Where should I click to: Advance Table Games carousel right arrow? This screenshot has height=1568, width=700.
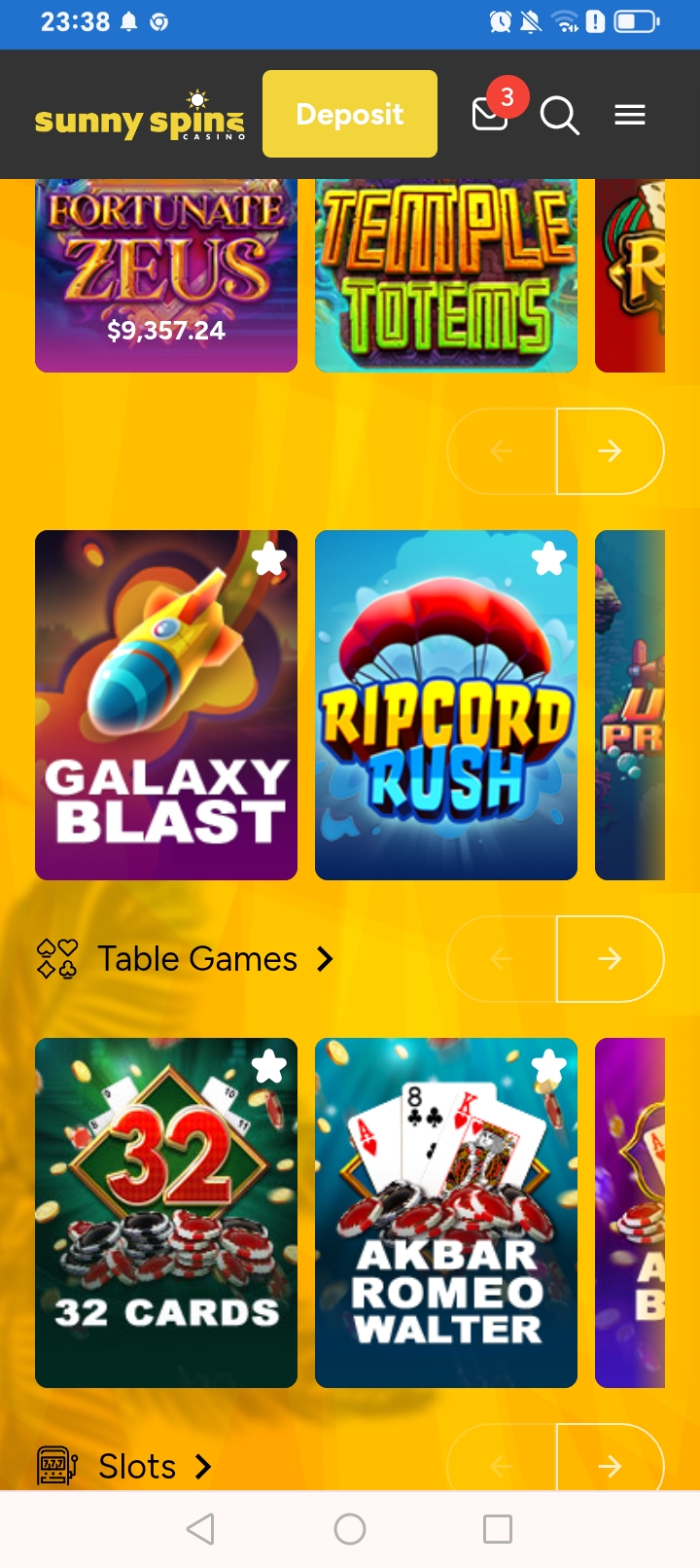click(610, 959)
